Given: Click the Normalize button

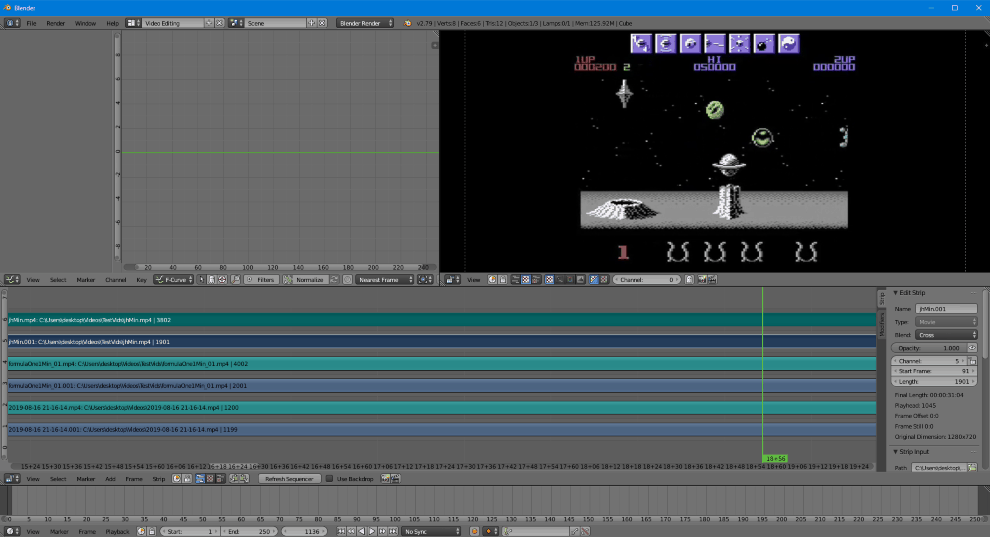Looking at the screenshot, I should pyautogui.click(x=305, y=280).
